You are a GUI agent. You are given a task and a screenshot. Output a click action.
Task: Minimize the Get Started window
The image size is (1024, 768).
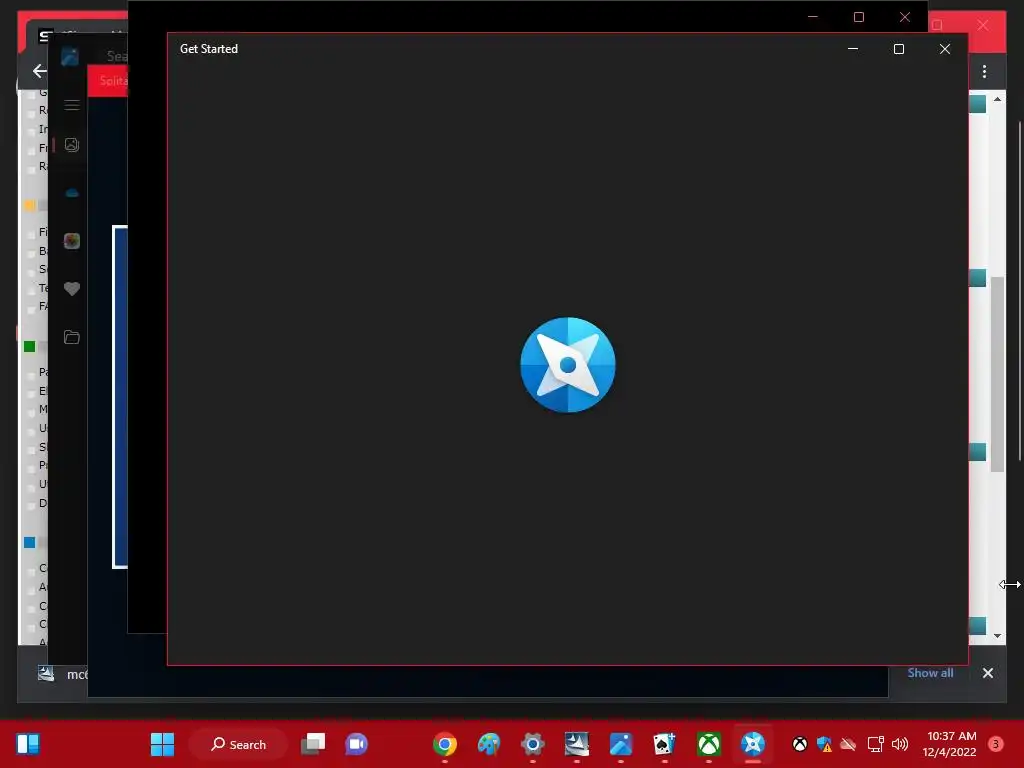pos(852,49)
